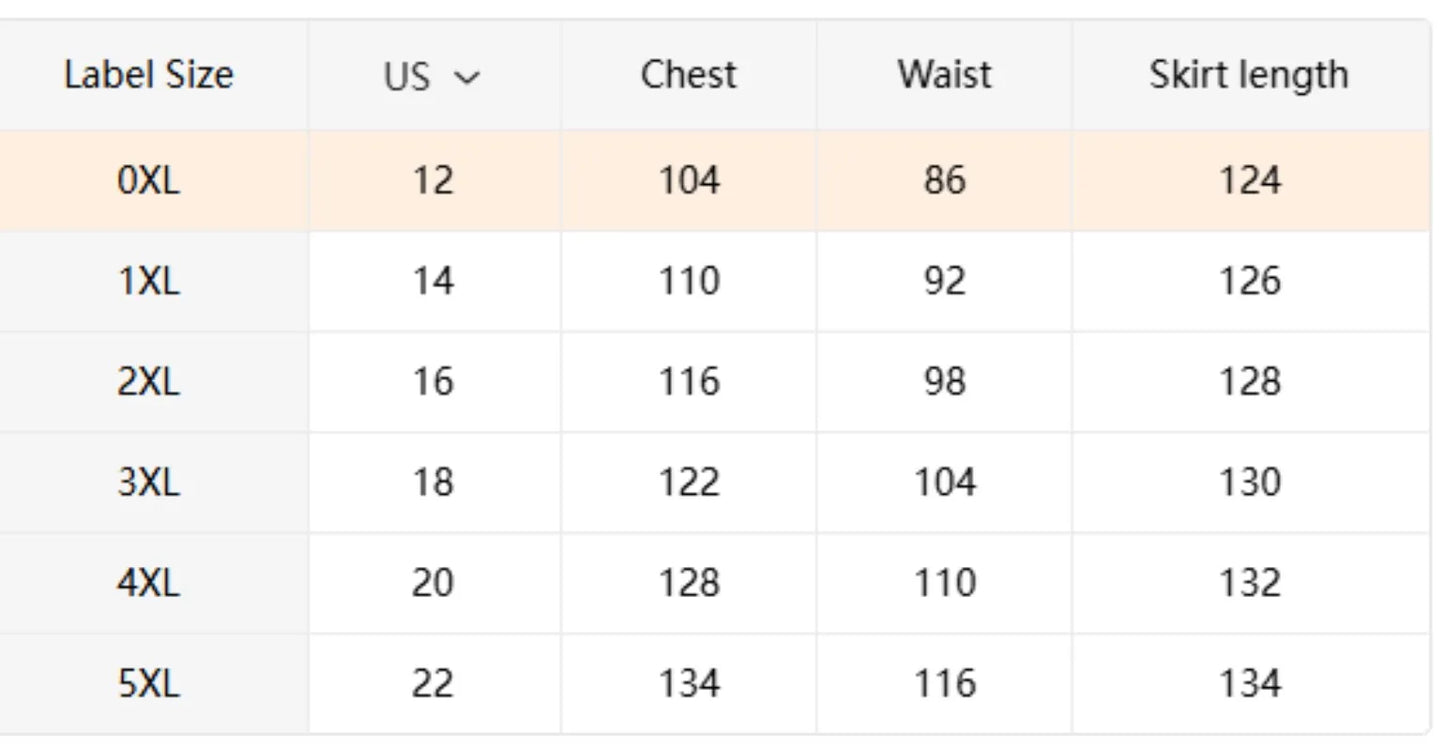Click skirt length value 130
Screen dimensions: 1445x751
coord(1249,483)
